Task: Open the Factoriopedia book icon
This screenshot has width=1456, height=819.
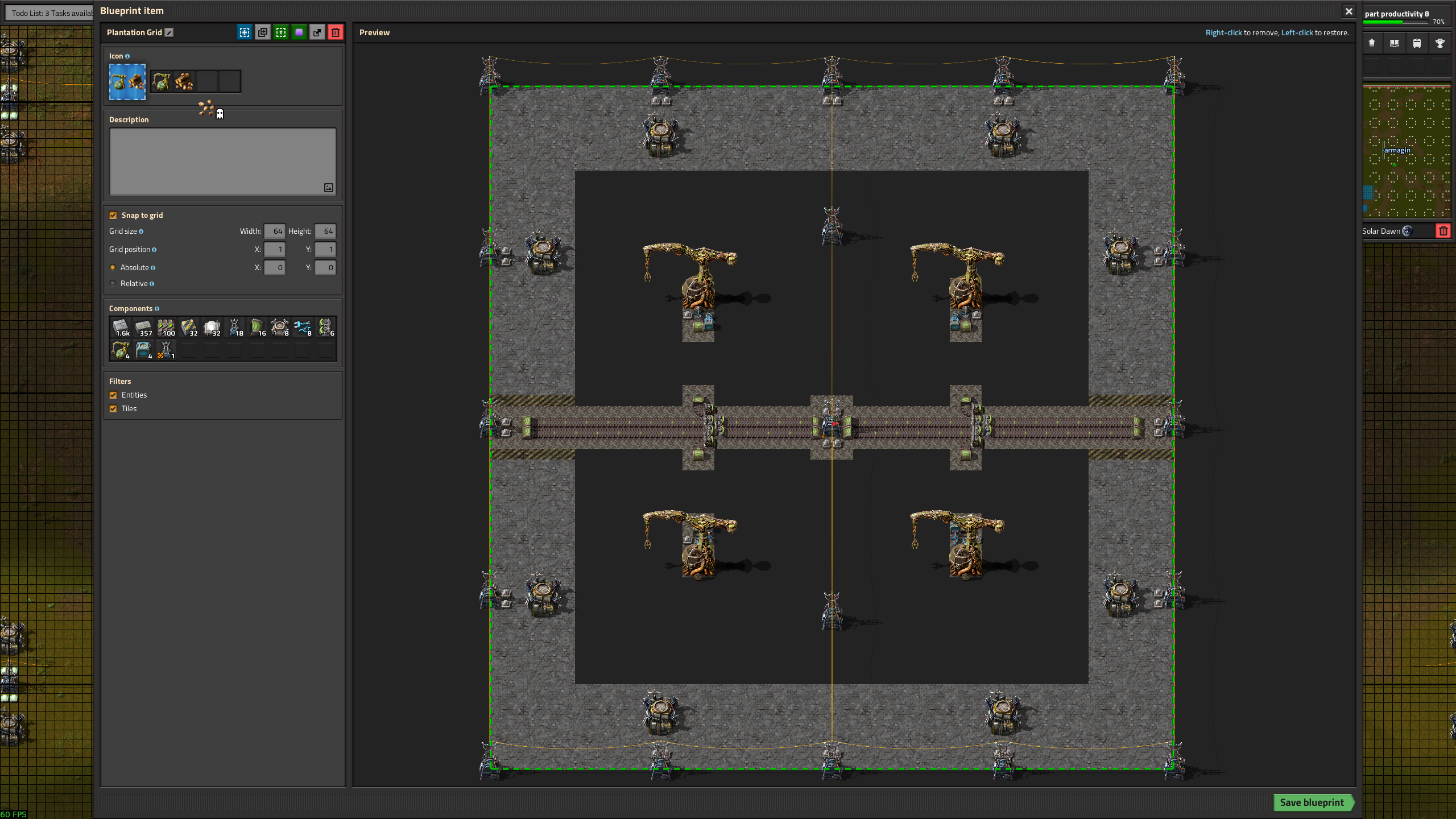Action: [x=1394, y=43]
